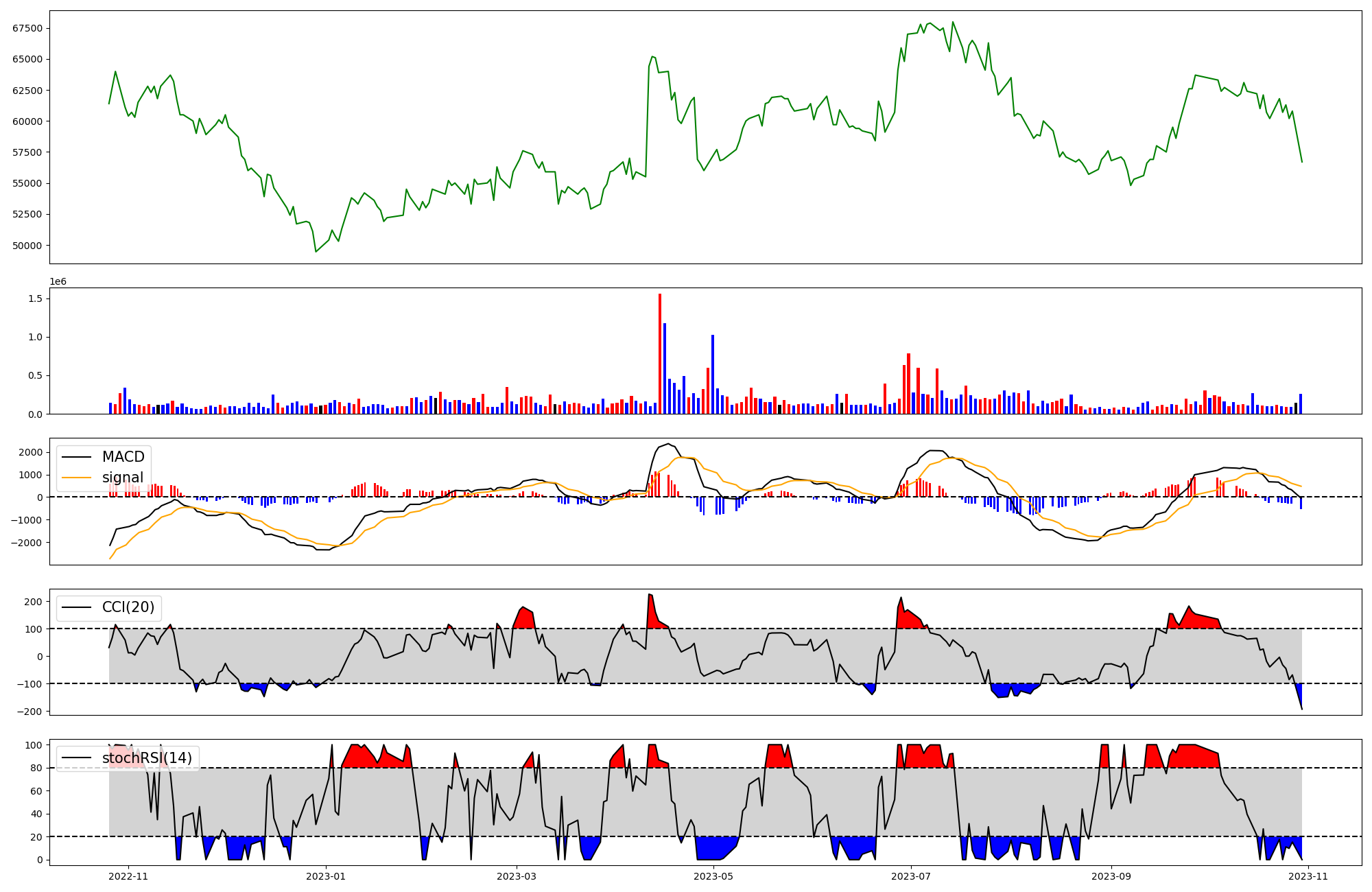1372x892 pixels.
Task: Click the 2023-05 x-axis date label
Action: pyautogui.click(x=714, y=876)
